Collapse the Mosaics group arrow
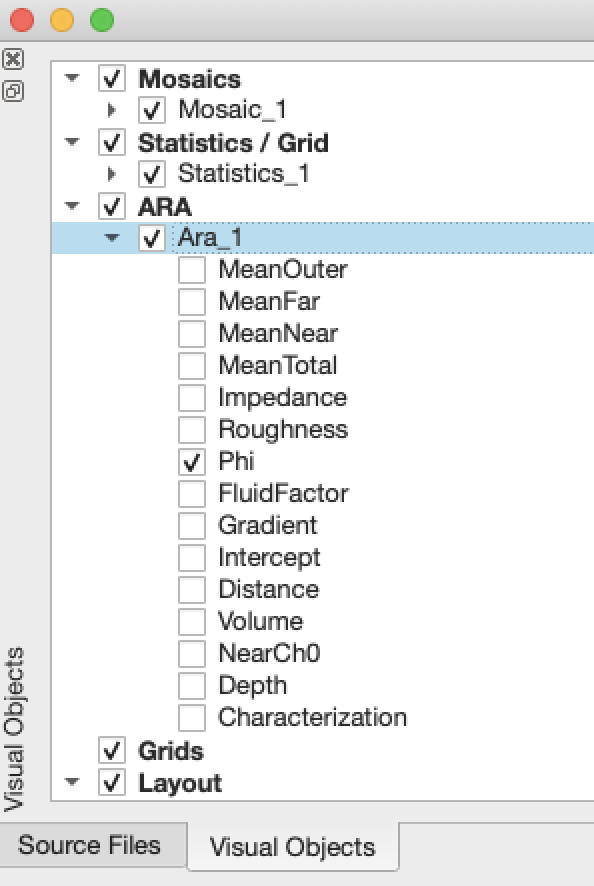 (72, 77)
